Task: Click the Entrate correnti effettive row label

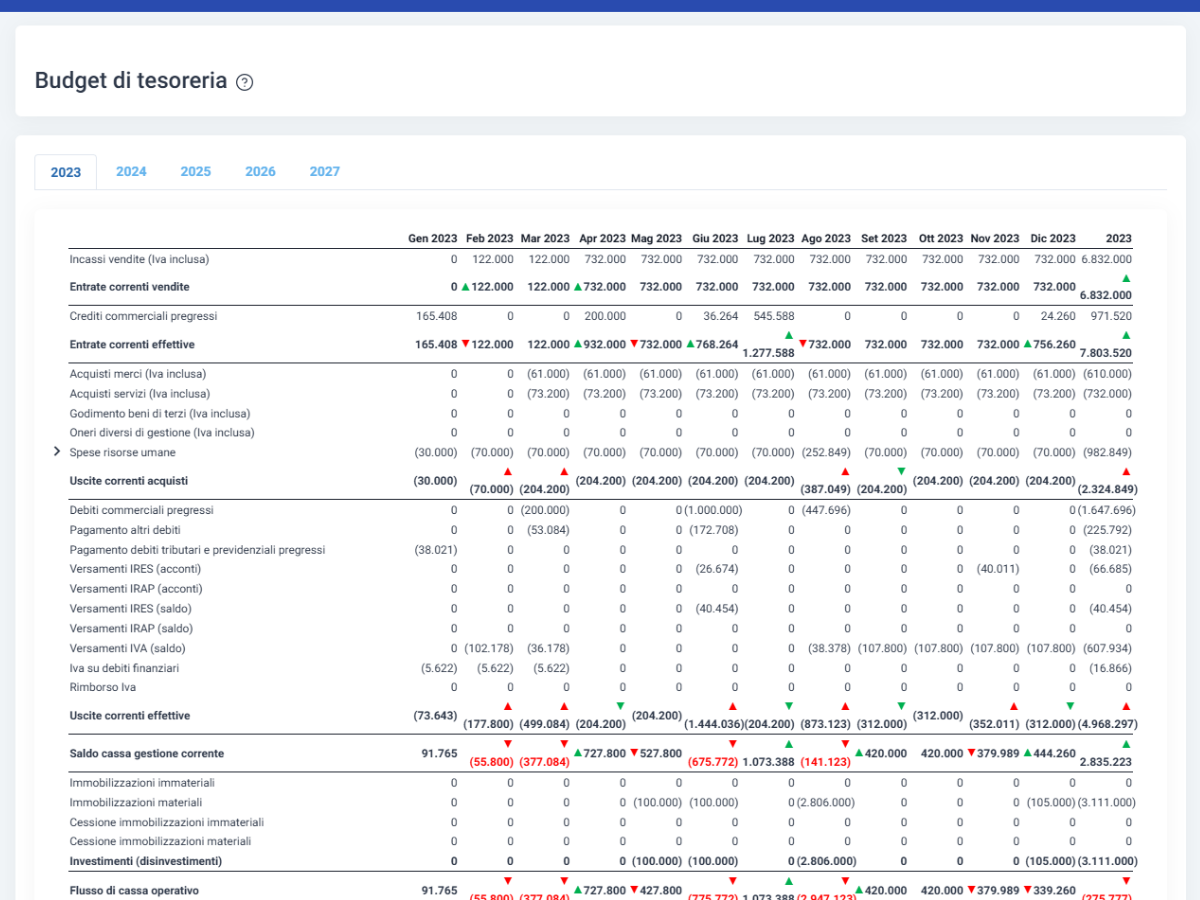Action: tap(132, 344)
